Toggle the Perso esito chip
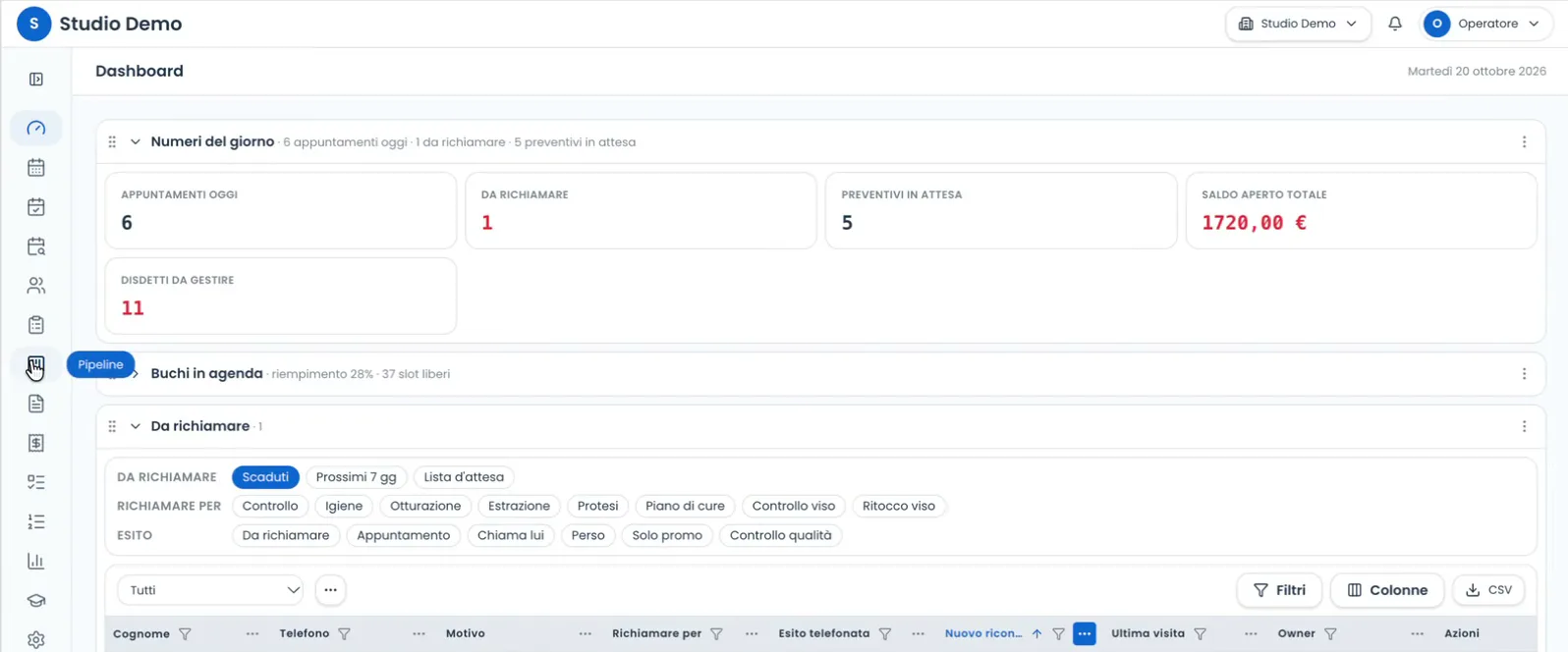The image size is (1568, 652). [x=588, y=536]
